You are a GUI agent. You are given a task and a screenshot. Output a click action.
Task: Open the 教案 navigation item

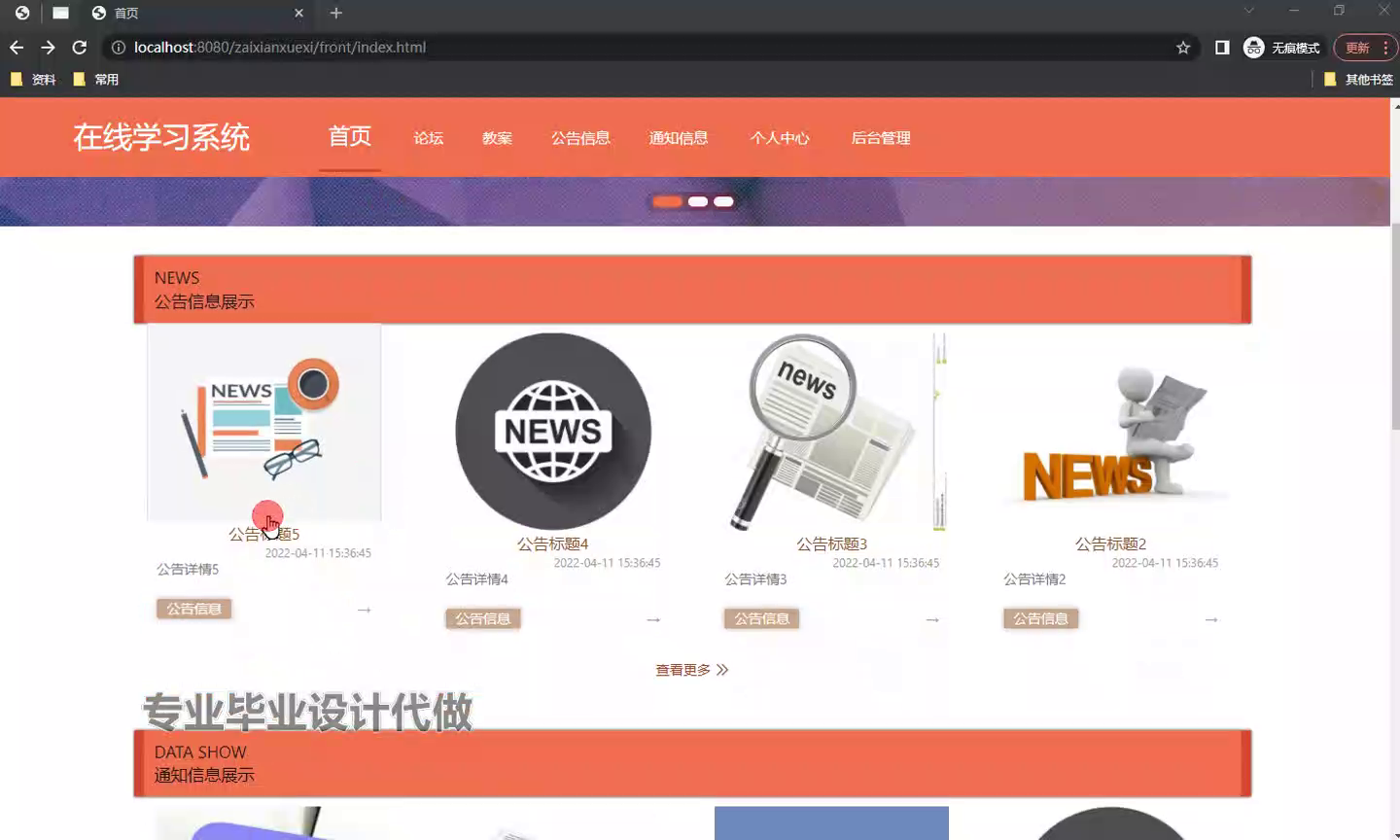497,138
